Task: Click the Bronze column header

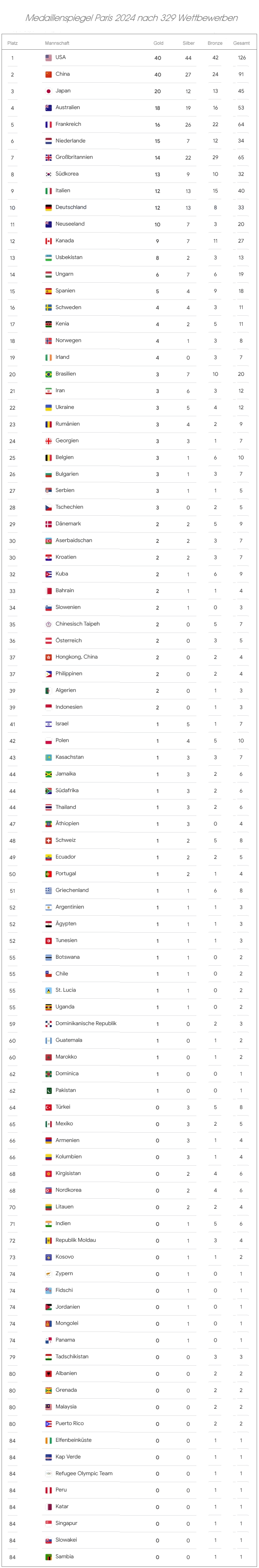Action: 215,43
